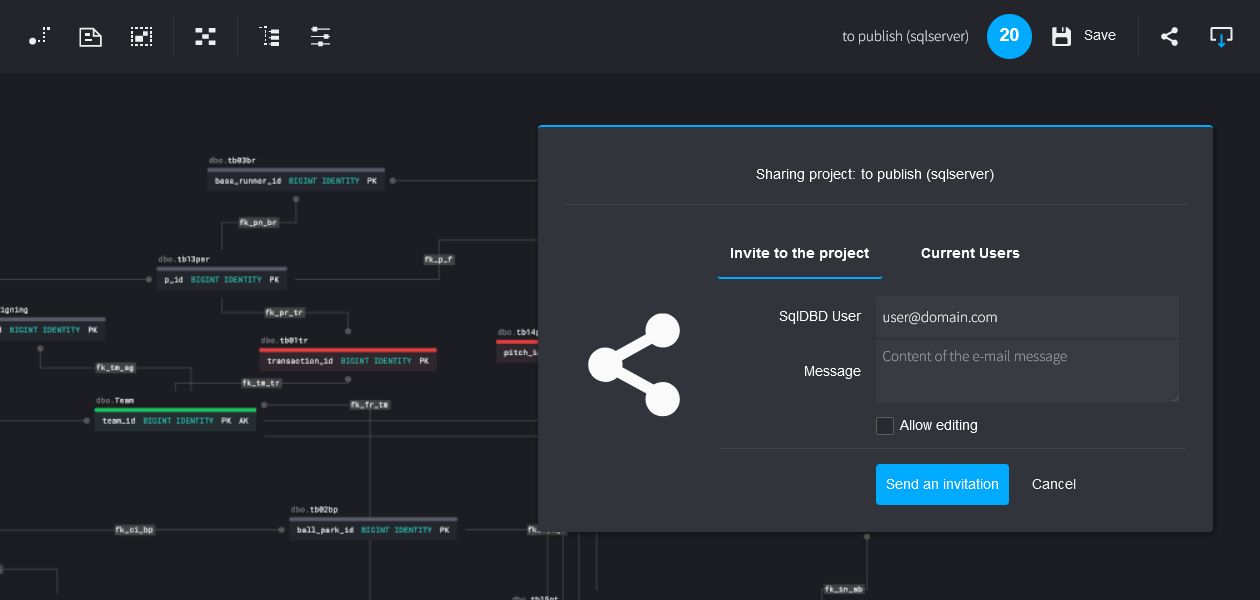Select the Invite to the project tab
The image size is (1260, 600).
pyautogui.click(x=799, y=253)
